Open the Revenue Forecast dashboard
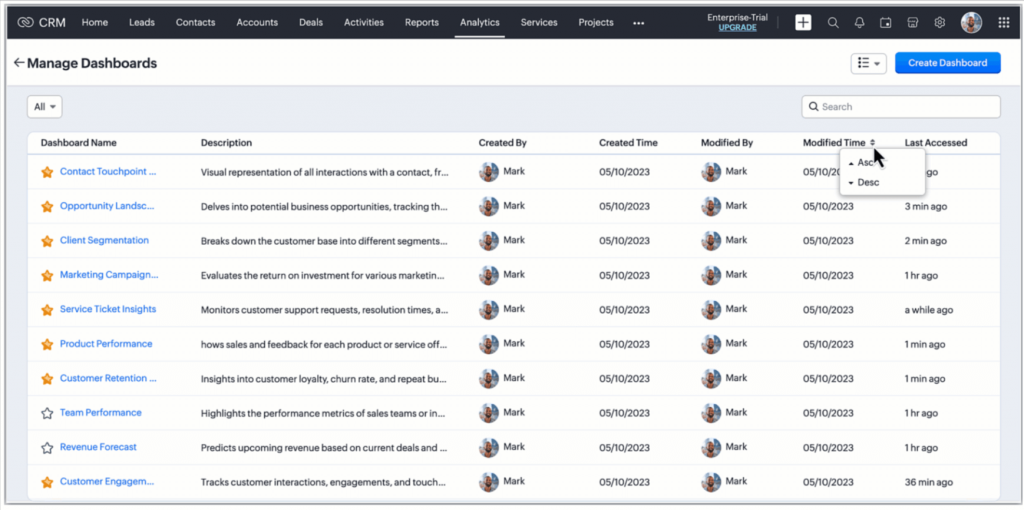 point(98,447)
